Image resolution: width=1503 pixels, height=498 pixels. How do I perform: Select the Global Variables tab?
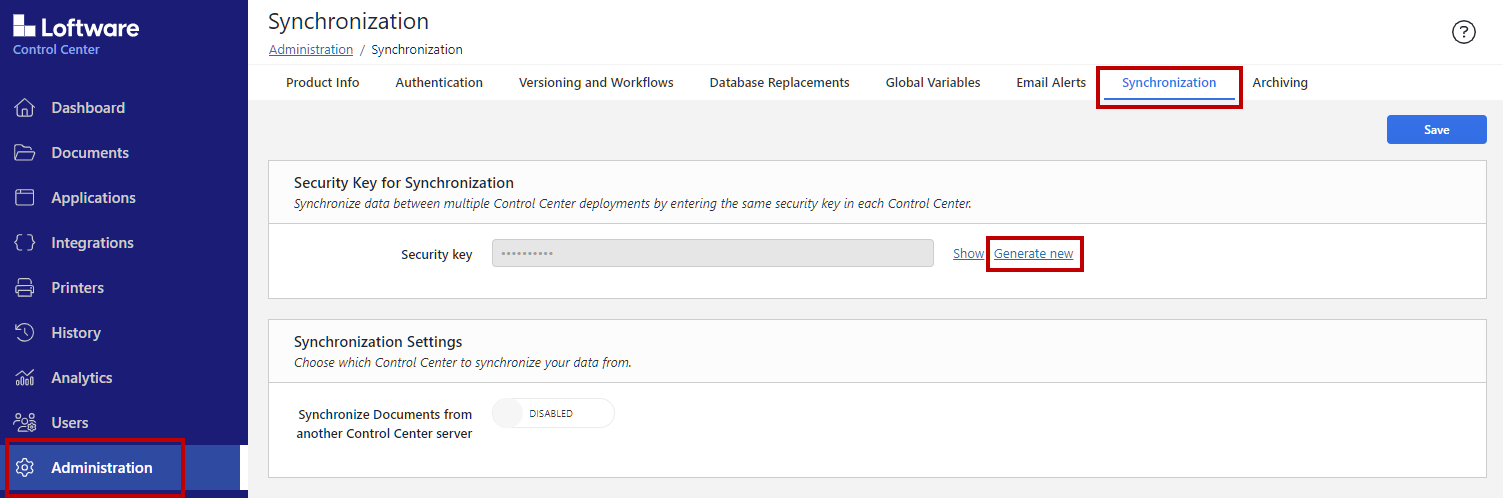[932, 83]
